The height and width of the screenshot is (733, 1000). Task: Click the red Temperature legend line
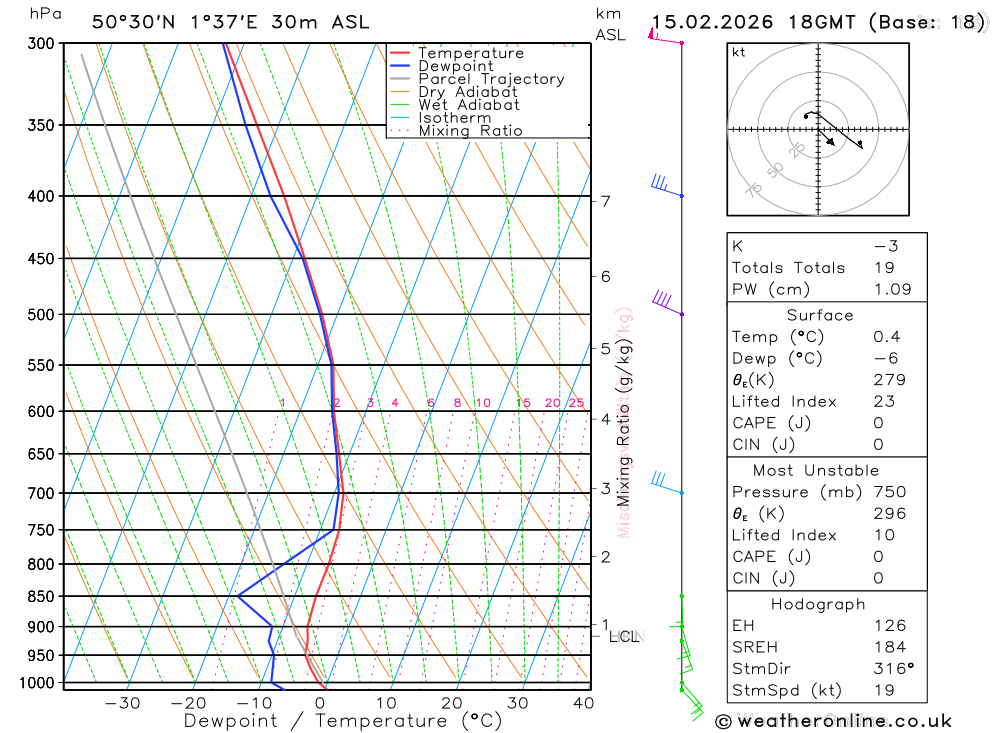point(400,53)
